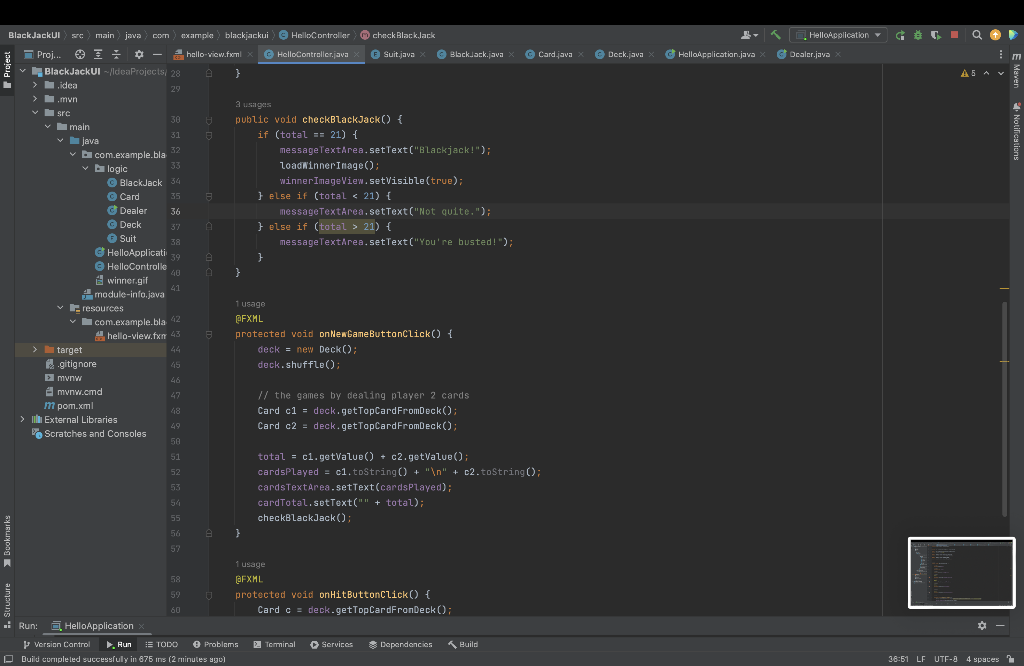Screen dimensions: 1024x666
Task: Open the Dependencies tool window
Action: tap(400, 644)
